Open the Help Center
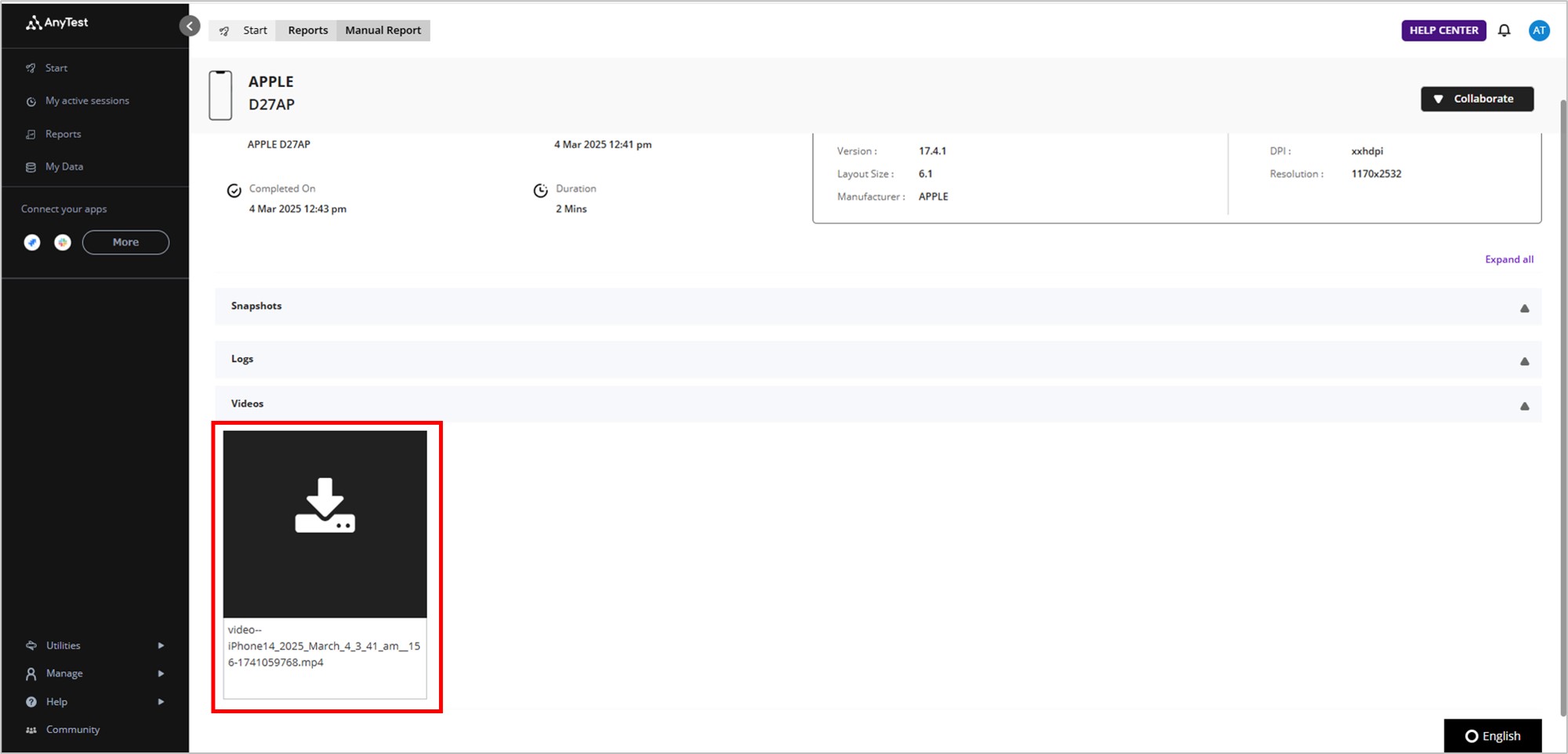This screenshot has height=754, width=1568. coord(1443,31)
